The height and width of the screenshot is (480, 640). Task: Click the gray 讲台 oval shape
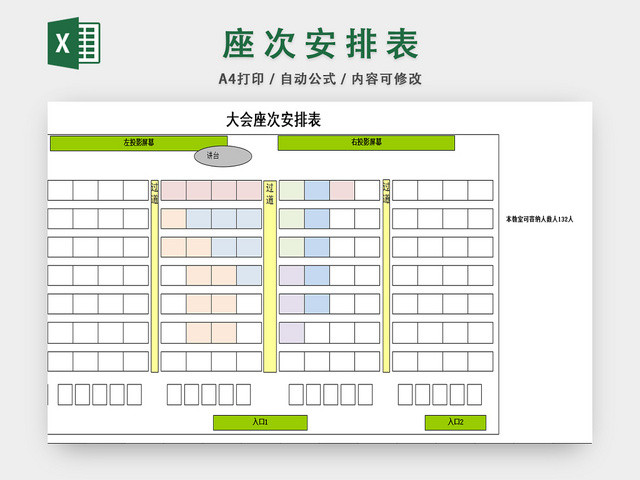tap(223, 156)
